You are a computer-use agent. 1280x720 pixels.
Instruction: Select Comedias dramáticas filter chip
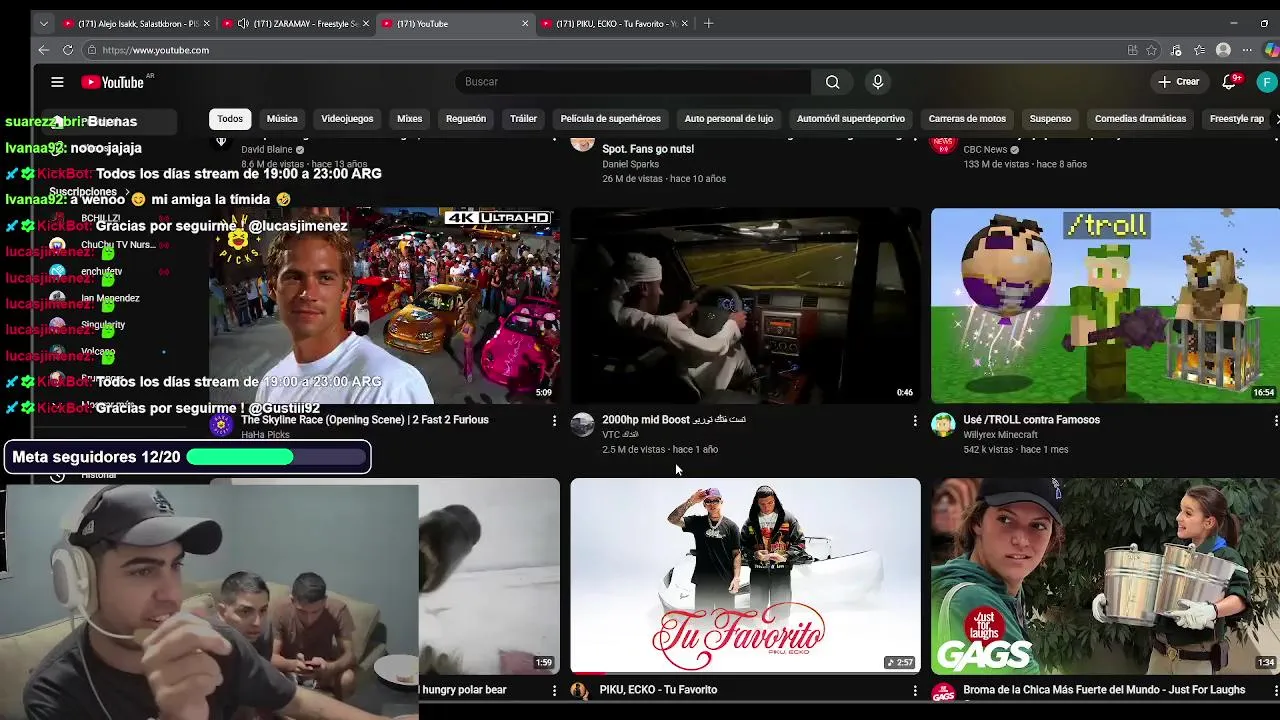1140,119
